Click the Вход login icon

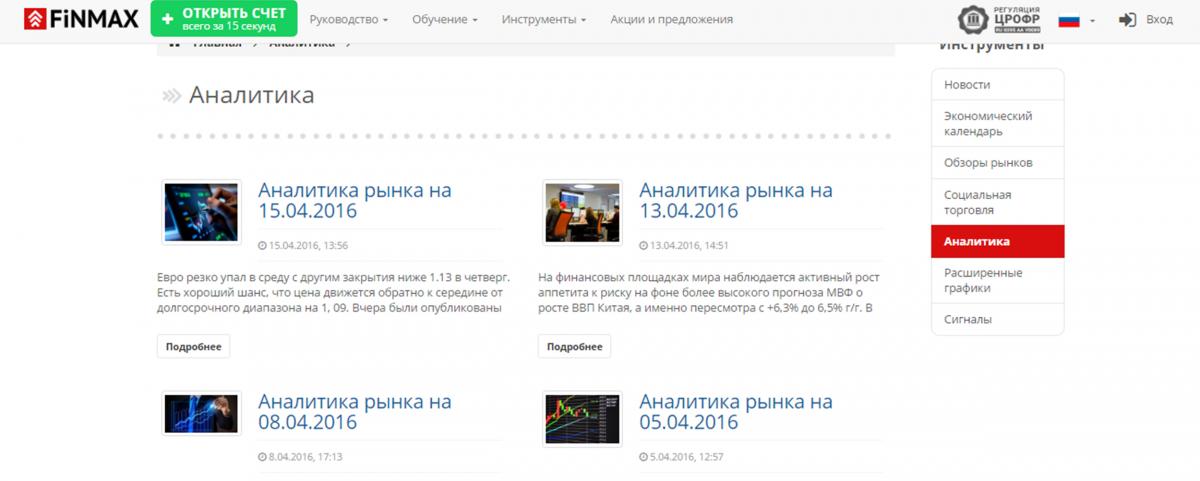pyautogui.click(x=1128, y=20)
